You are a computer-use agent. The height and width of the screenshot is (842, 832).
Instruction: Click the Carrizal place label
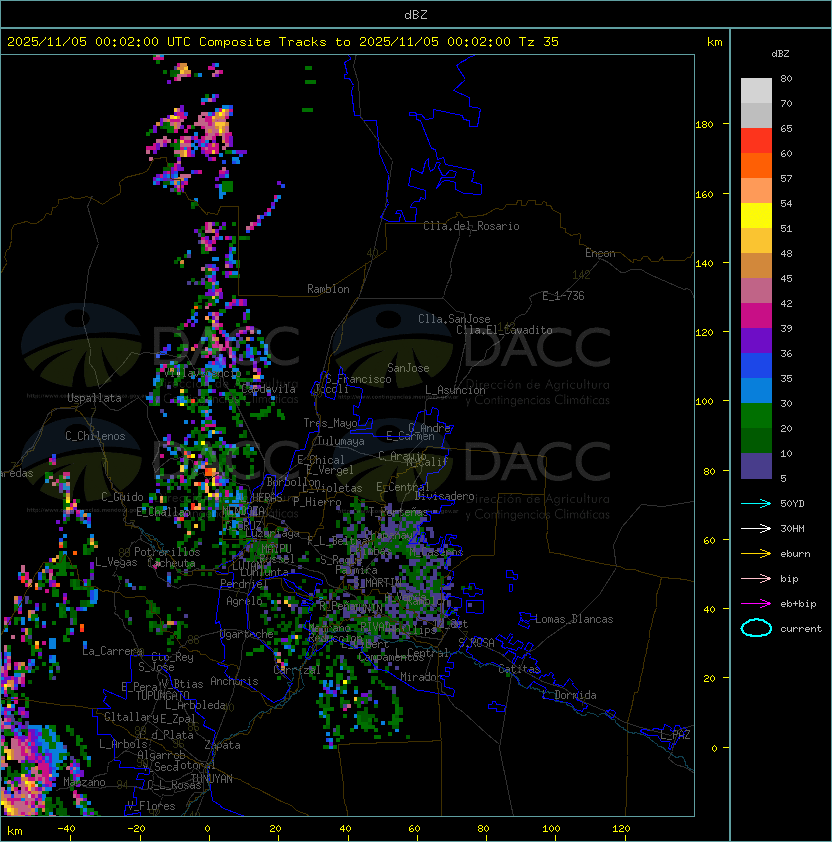[297, 670]
